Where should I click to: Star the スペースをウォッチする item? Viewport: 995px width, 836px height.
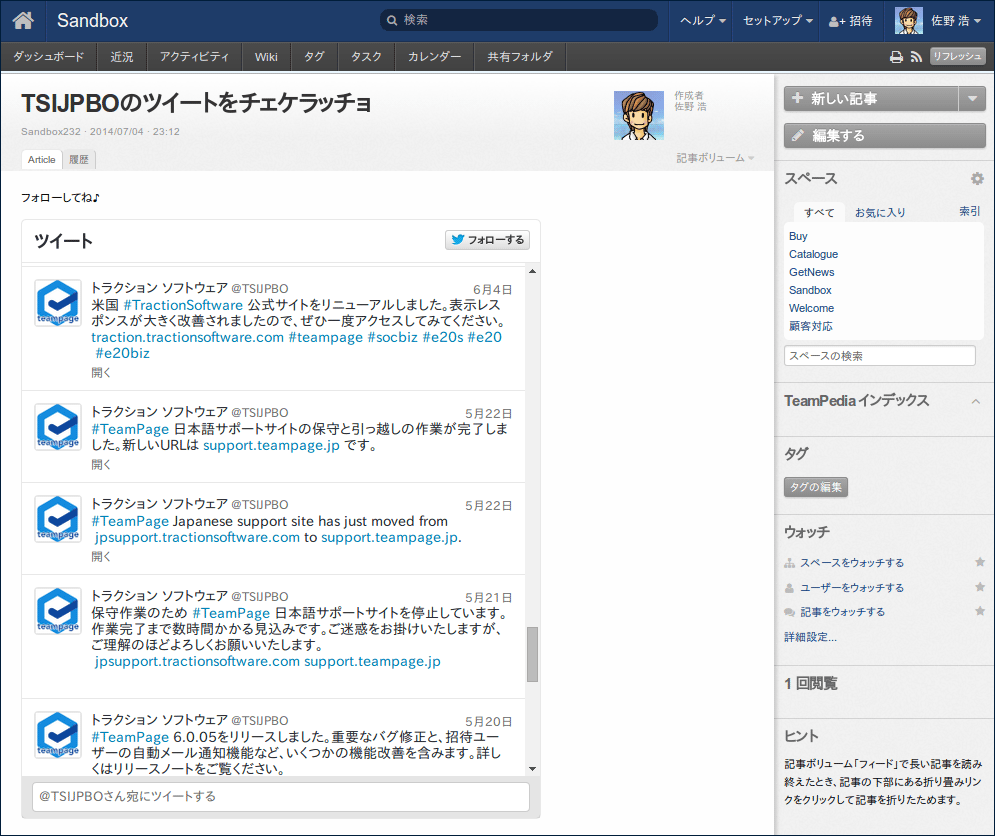point(980,562)
